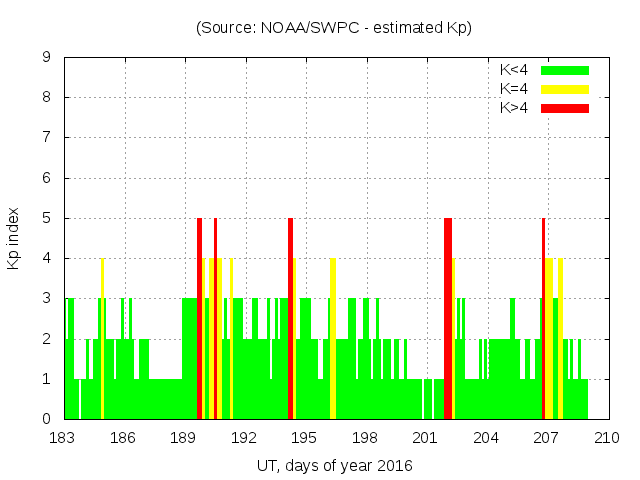Click the yellow K=4 legend swatch
This screenshot has width=640, height=480.
565,89
